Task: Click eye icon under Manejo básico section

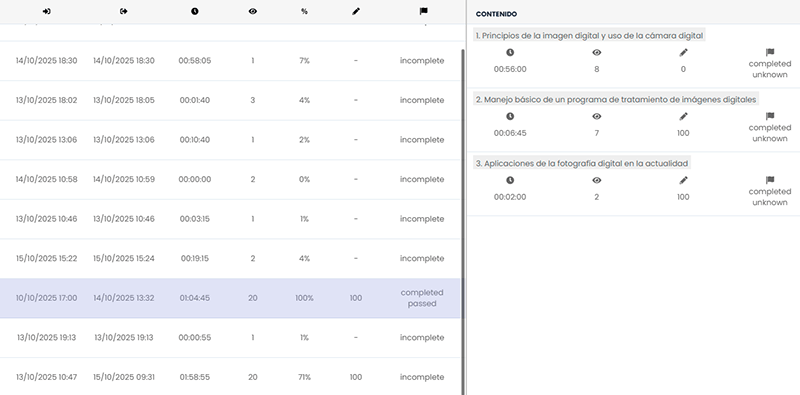Action: [x=596, y=116]
